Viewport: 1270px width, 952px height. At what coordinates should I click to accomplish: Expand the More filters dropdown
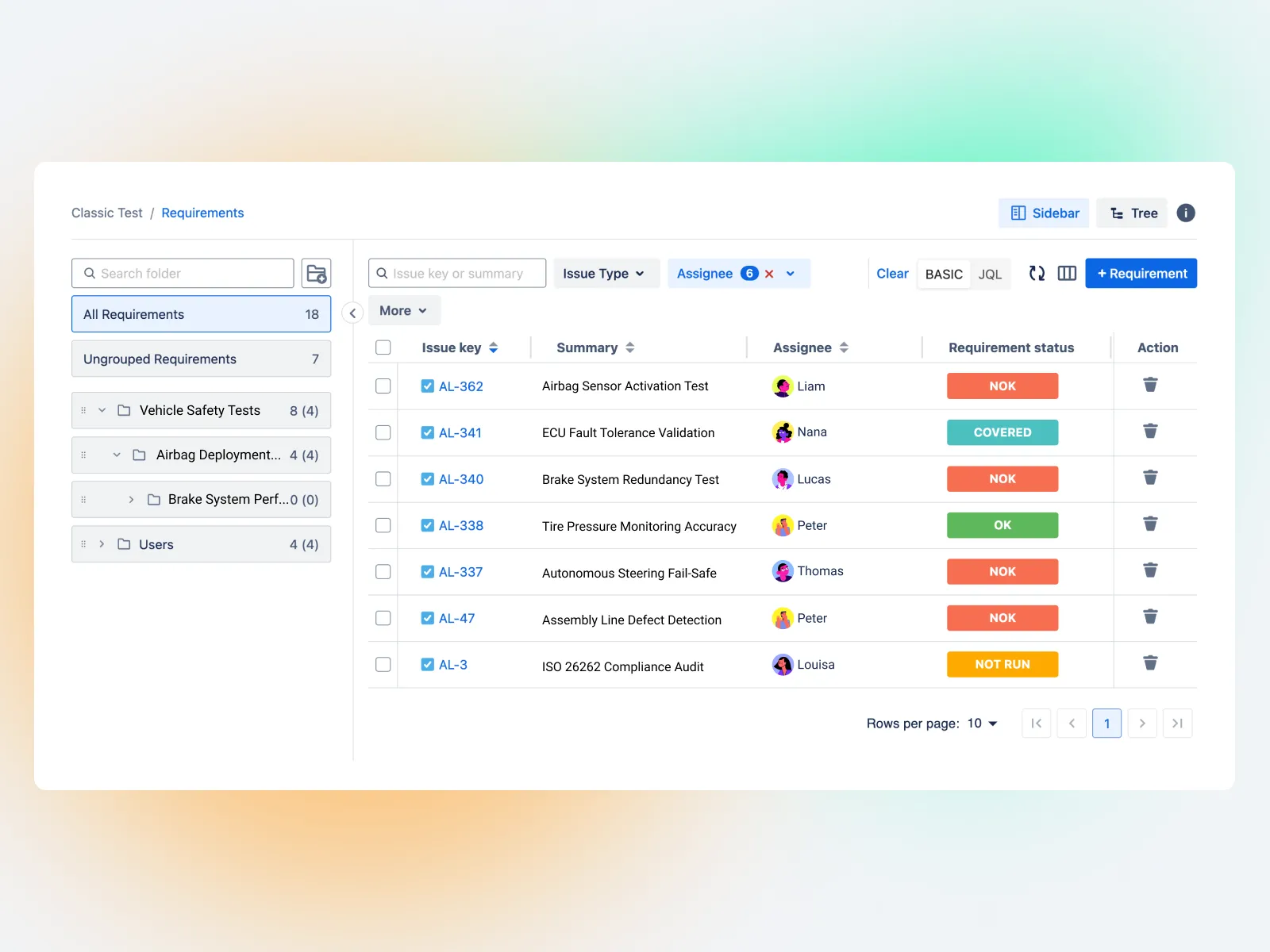(x=403, y=311)
